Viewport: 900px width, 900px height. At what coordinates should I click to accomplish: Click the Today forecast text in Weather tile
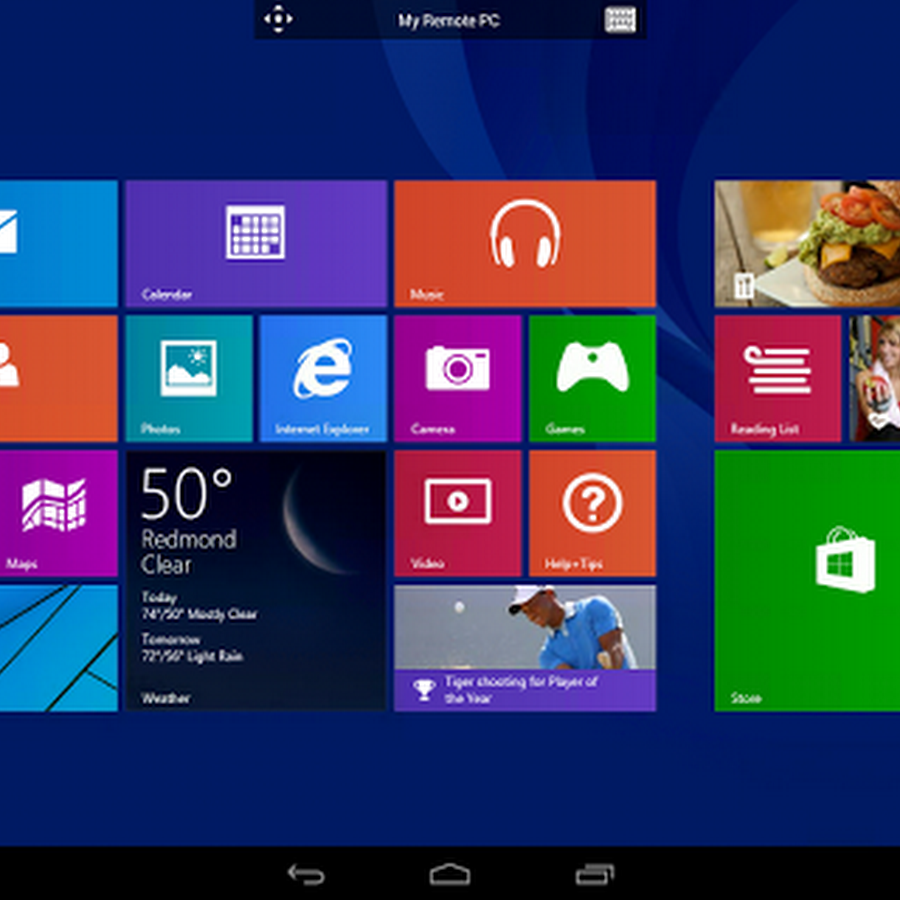[199, 606]
